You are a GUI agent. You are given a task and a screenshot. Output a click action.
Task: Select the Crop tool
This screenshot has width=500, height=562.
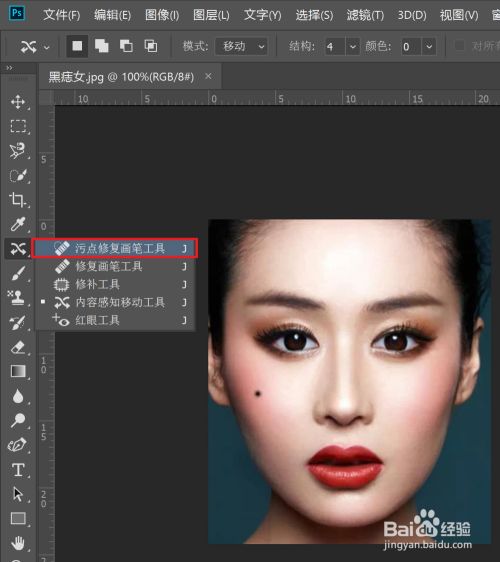coord(17,200)
